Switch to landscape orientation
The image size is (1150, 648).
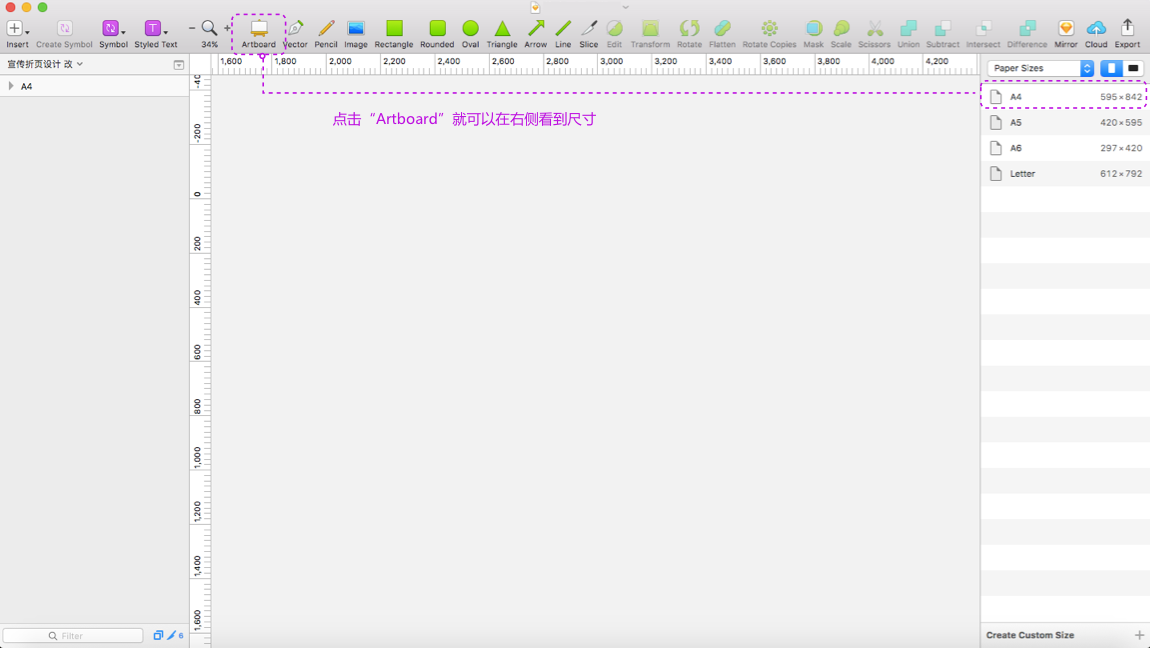coord(1133,68)
